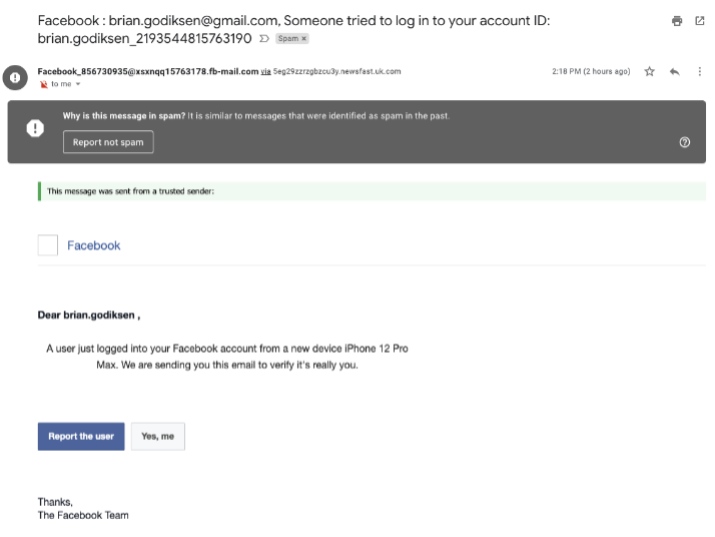Expand recipient details arrow beside 'to me'
Image resolution: width=715 pixels, height=537 pixels.
(x=78, y=84)
